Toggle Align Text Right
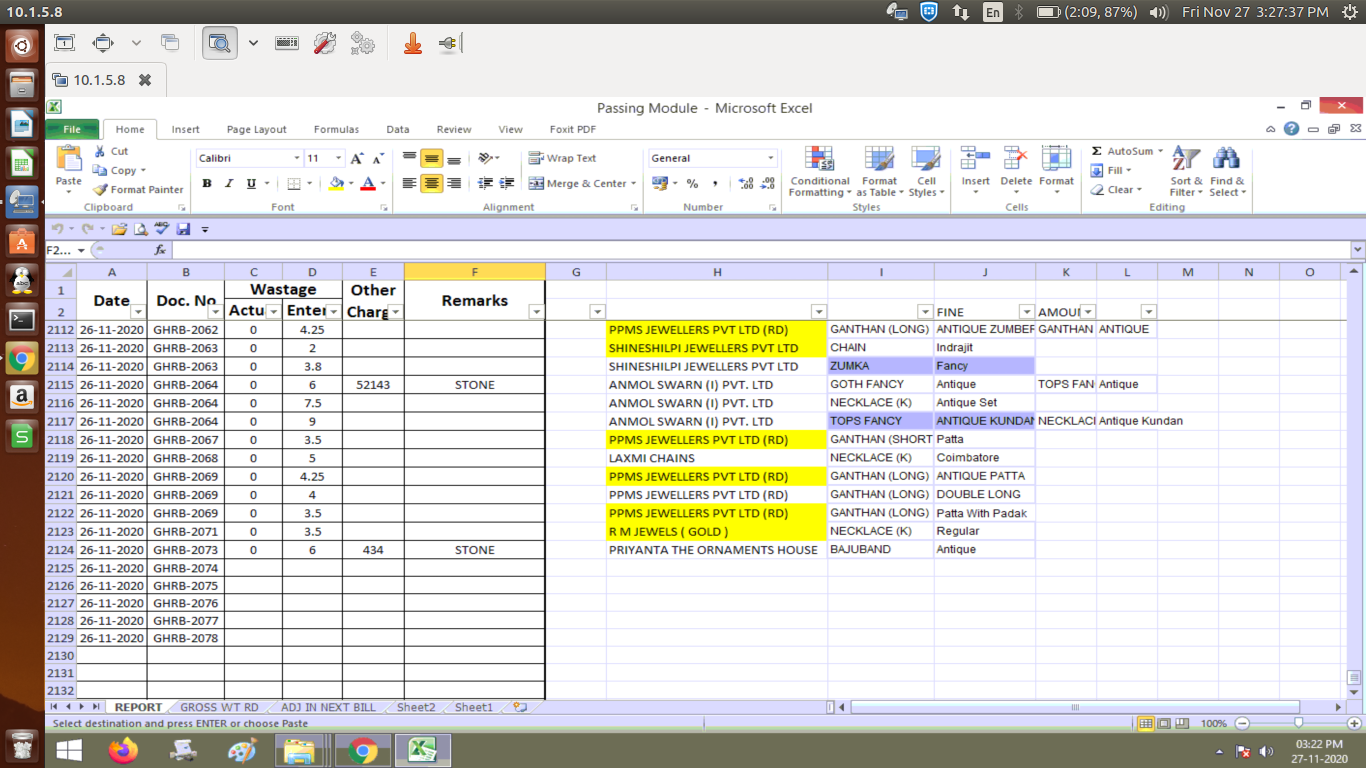This screenshot has height=768, width=1366. pyautogui.click(x=454, y=183)
